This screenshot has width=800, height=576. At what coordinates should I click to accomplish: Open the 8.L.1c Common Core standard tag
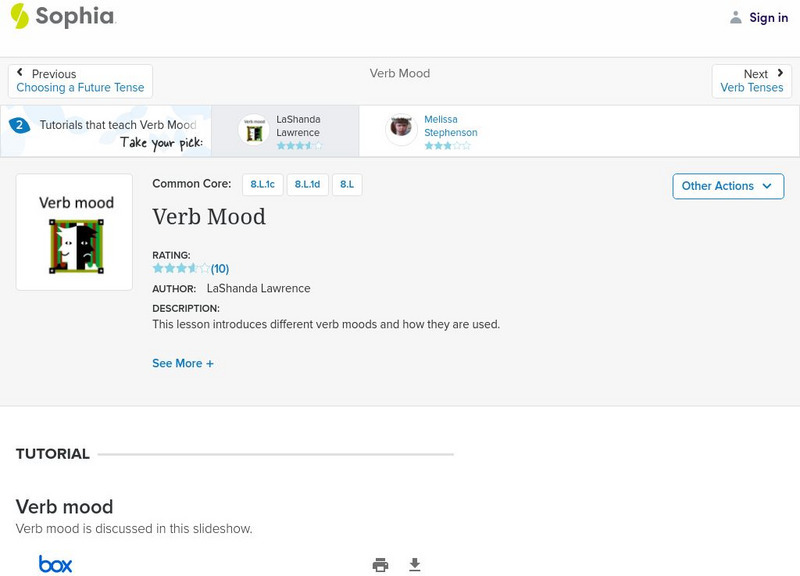[x=263, y=185]
